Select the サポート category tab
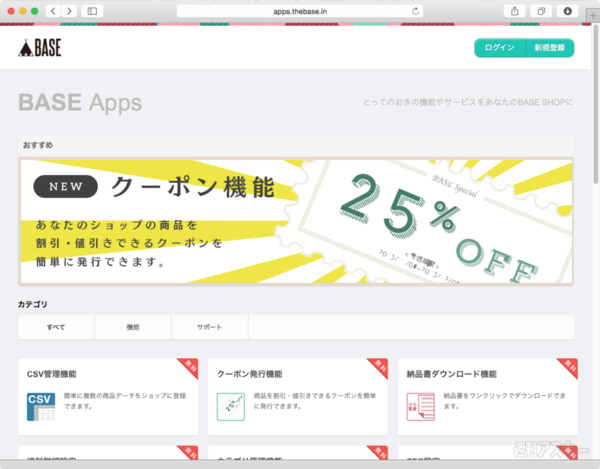Viewport: 600px width, 469px height. [209, 327]
